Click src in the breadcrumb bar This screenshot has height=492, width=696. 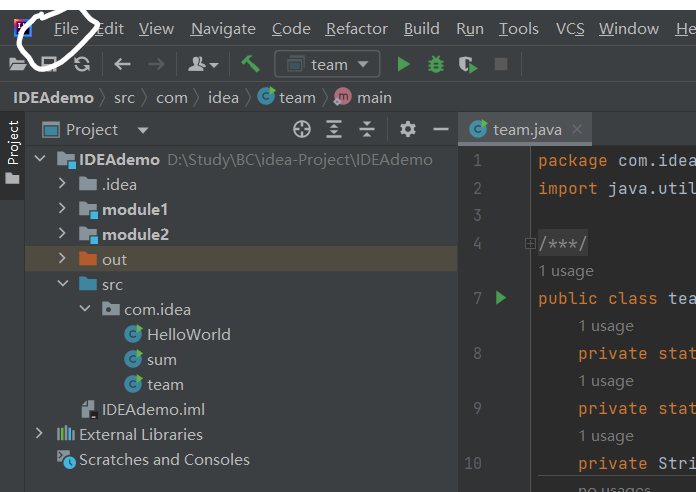[x=124, y=98]
